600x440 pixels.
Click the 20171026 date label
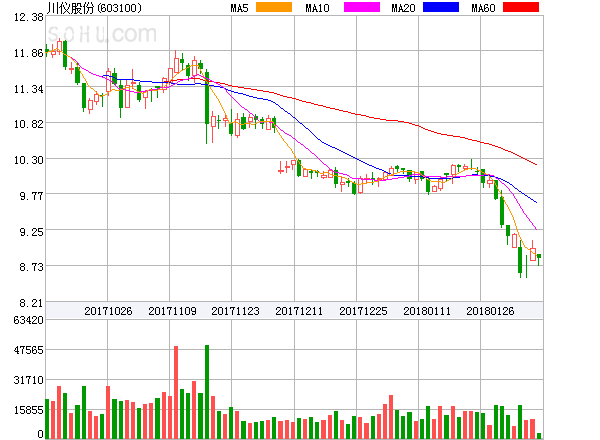point(108,311)
